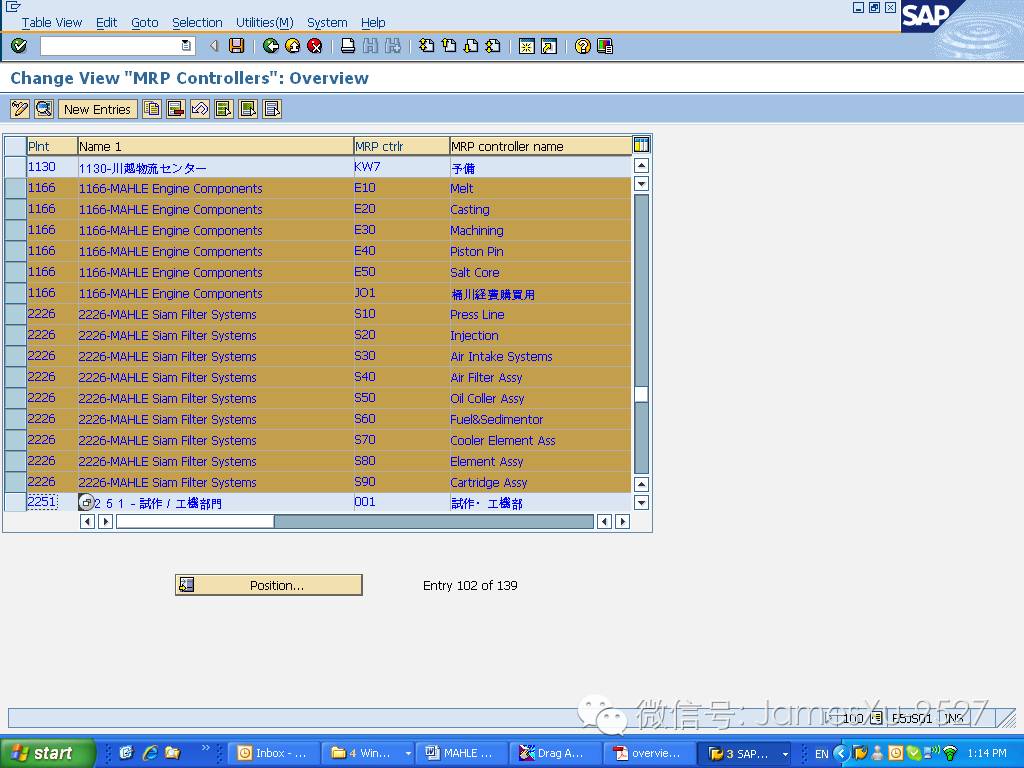Image resolution: width=1024 pixels, height=768 pixels.
Task: Toggle row selector for E10 Melt row
Action: coord(14,188)
